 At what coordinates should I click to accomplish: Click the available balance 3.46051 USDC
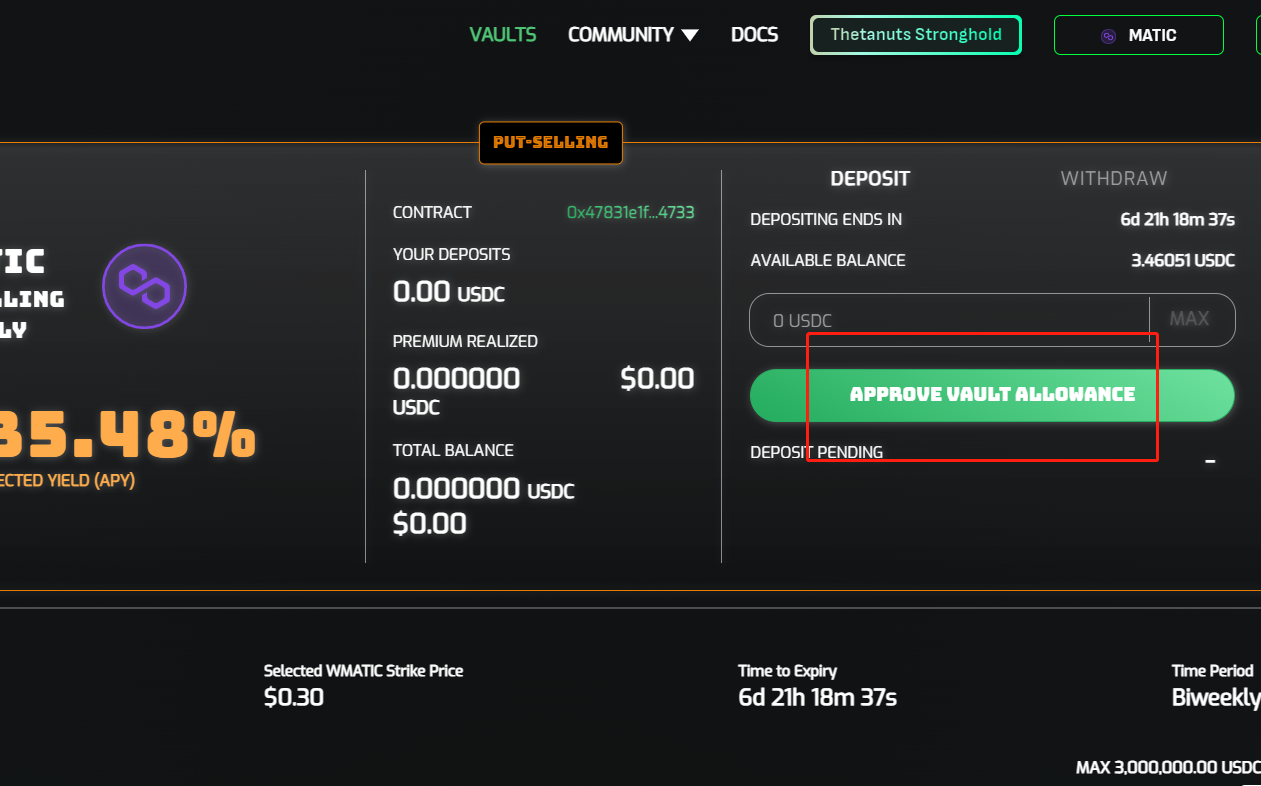click(1182, 261)
